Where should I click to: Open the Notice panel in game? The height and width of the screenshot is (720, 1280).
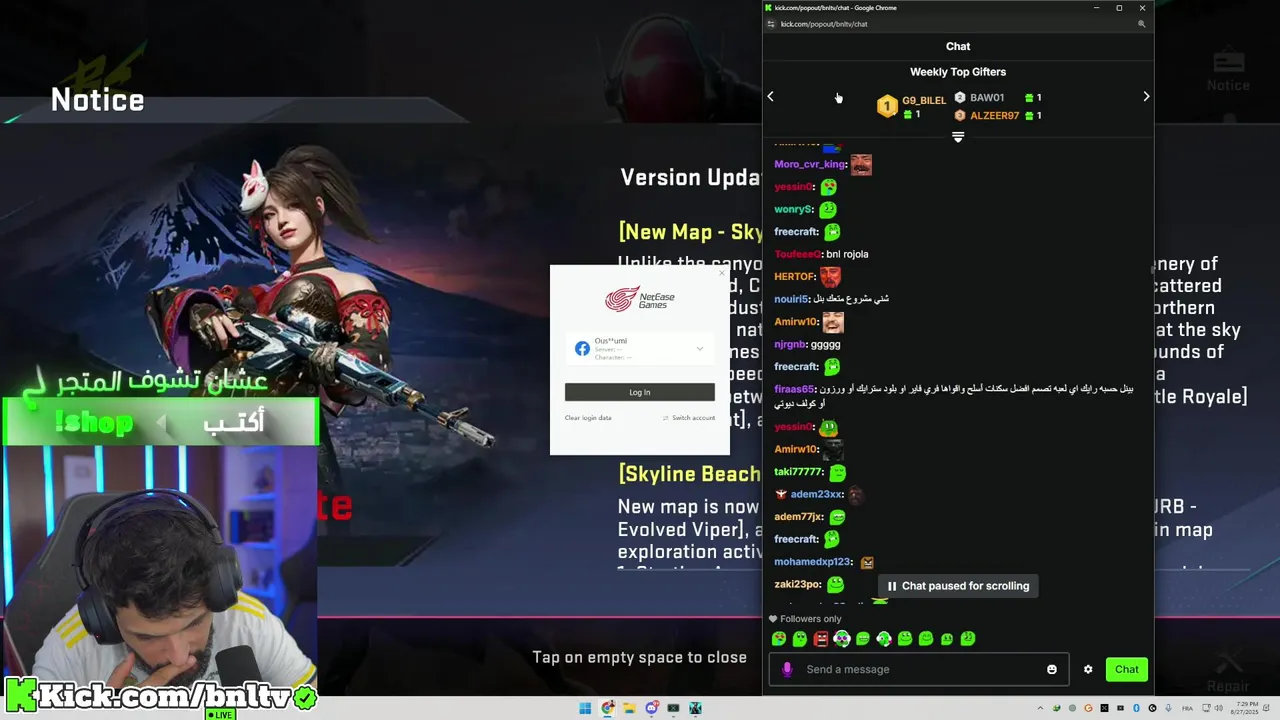coord(1228,72)
